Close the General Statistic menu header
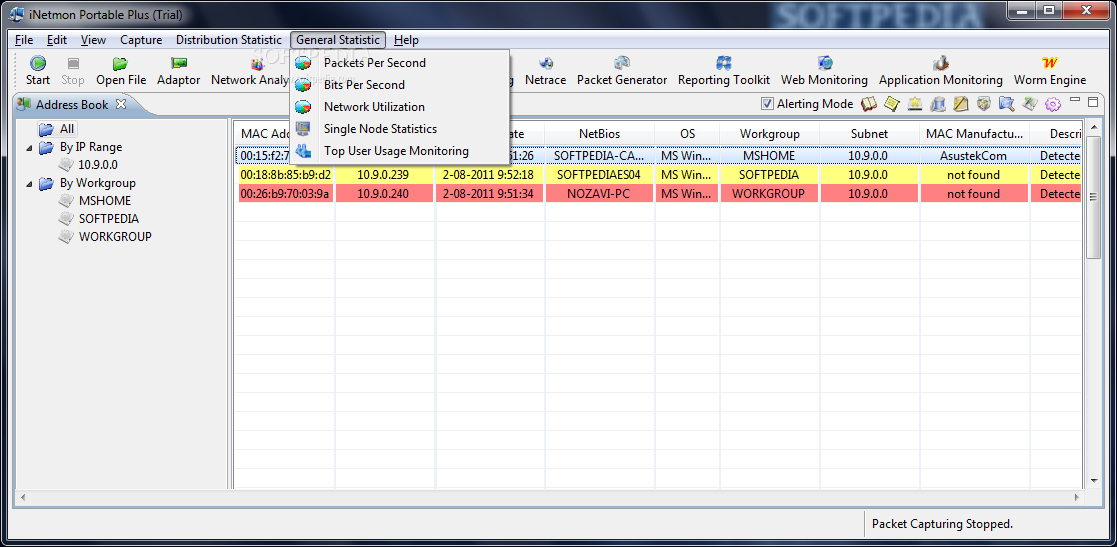This screenshot has height=547, width=1117. click(338, 40)
